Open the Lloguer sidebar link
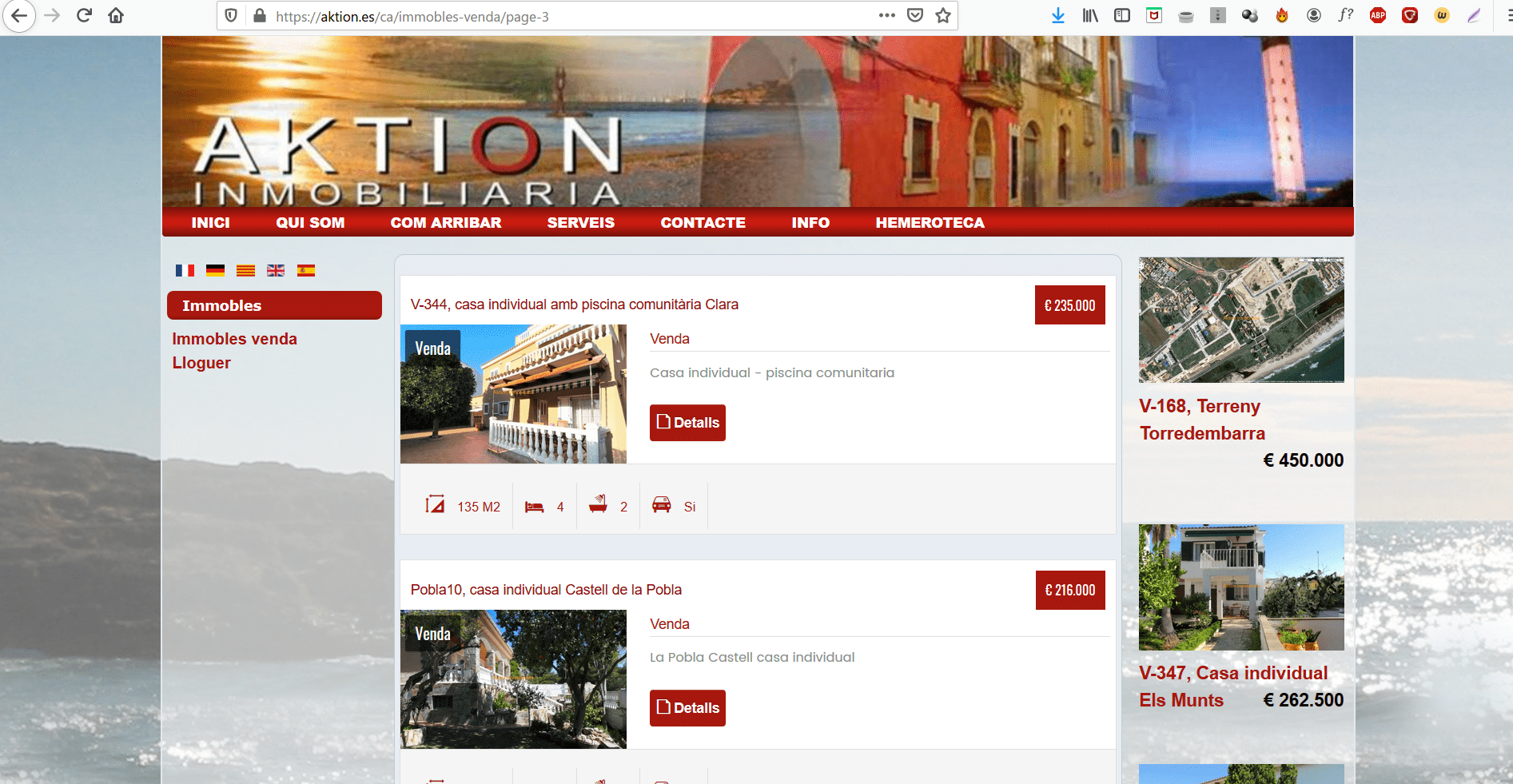This screenshot has height=784, width=1513. 201,363
